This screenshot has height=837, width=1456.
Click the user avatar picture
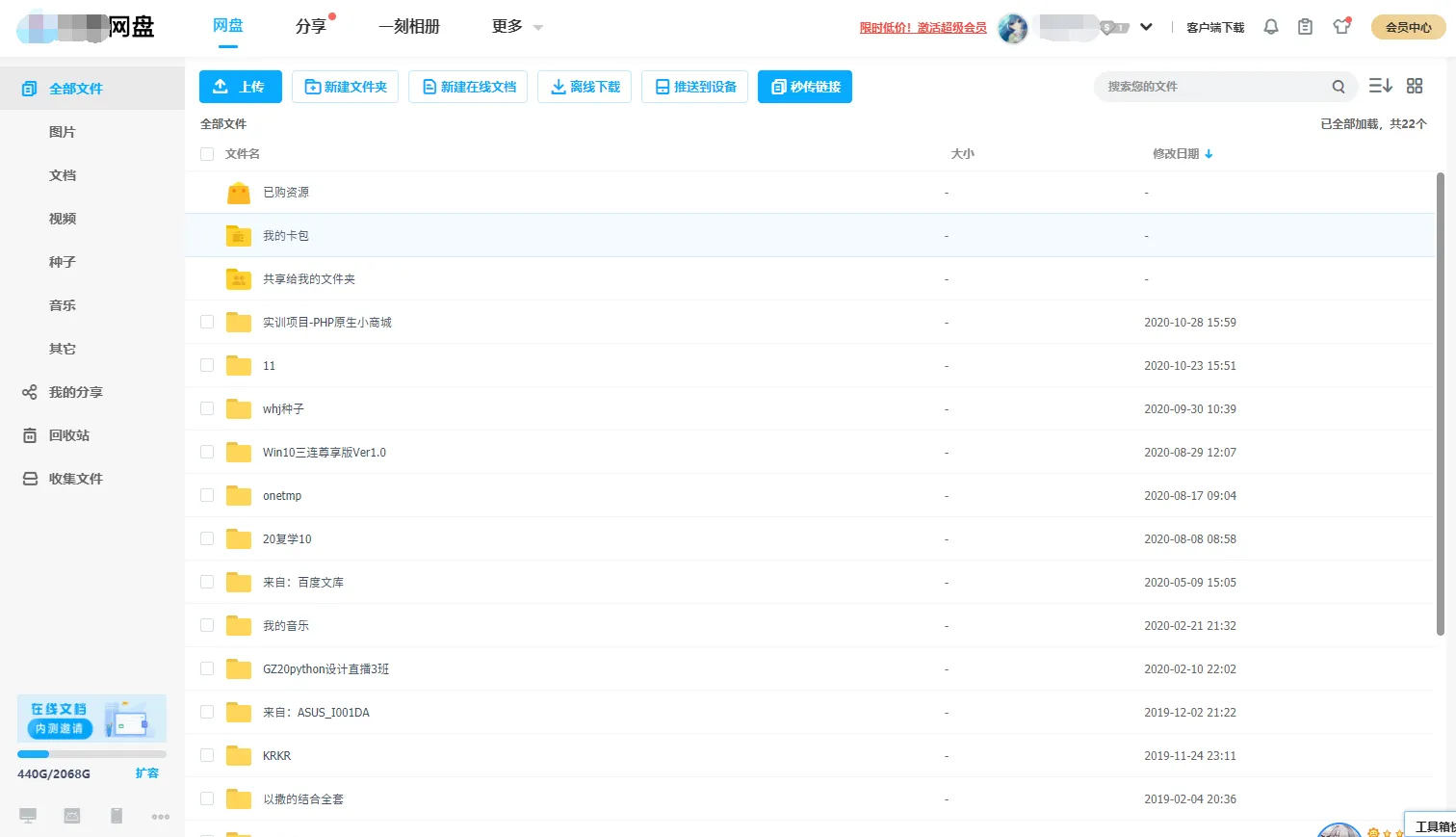pyautogui.click(x=1013, y=28)
